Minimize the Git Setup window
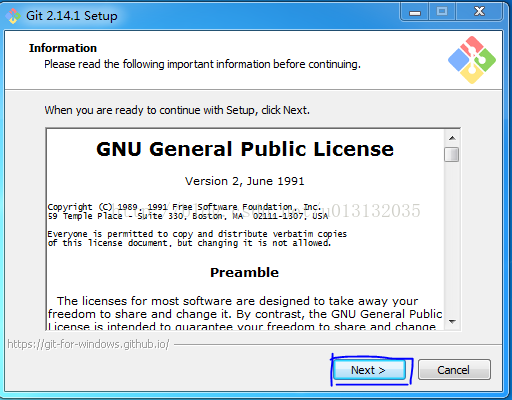Screen dimensions: 512x400 (x=415, y=13)
